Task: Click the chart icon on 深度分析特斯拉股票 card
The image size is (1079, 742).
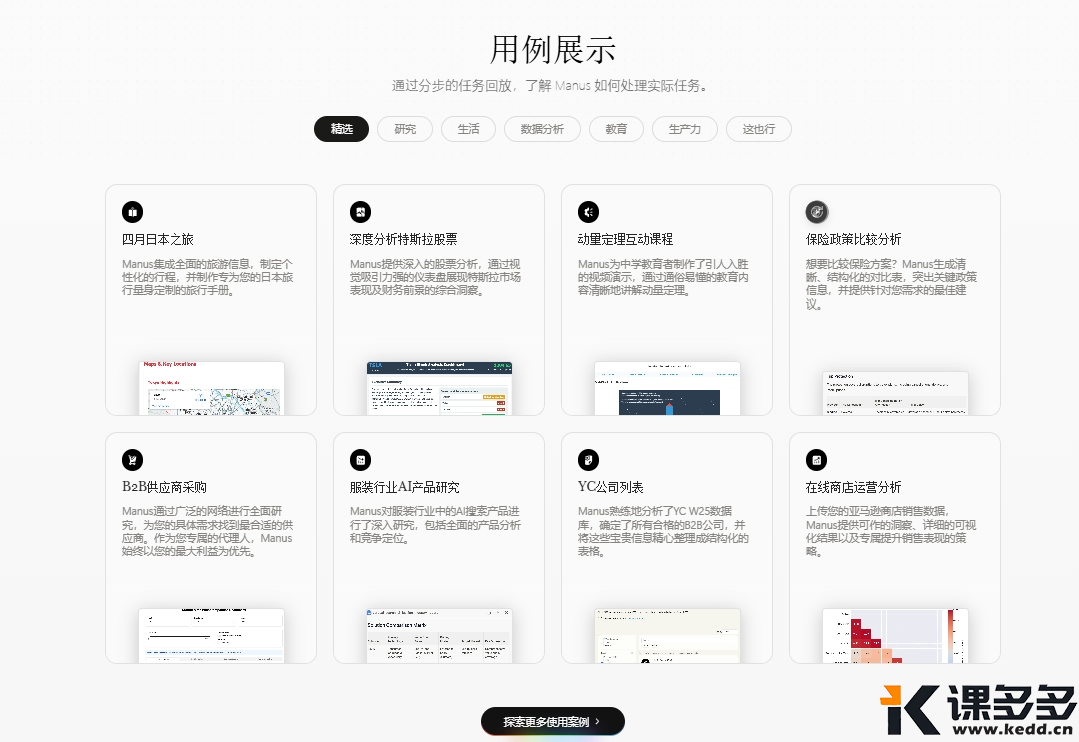Action: [x=361, y=212]
